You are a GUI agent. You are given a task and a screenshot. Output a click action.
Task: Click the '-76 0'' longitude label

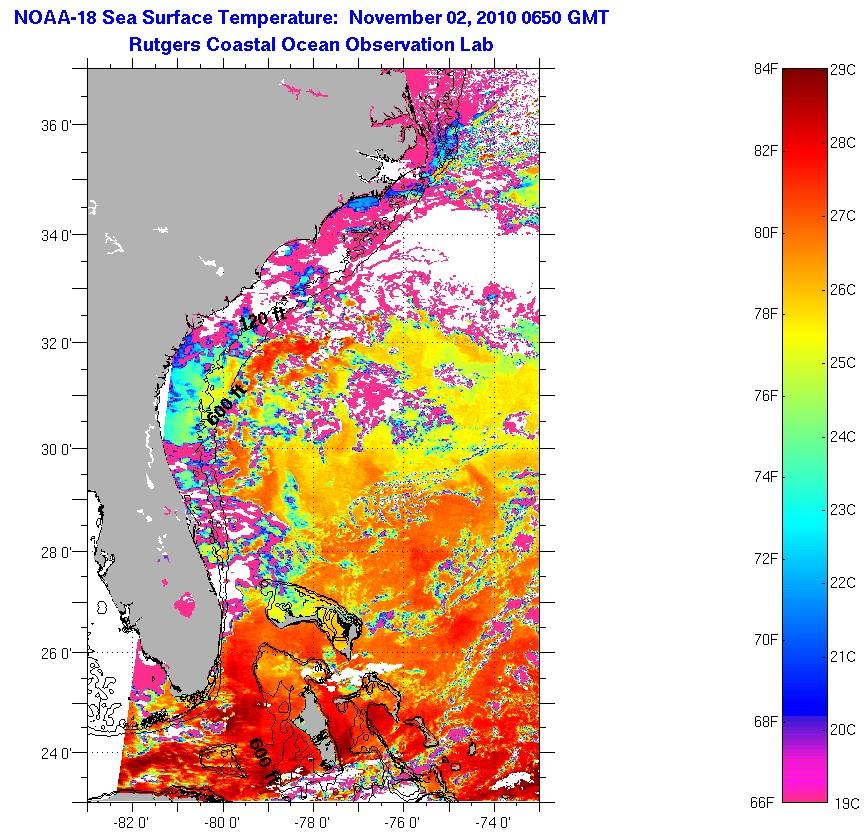click(402, 823)
